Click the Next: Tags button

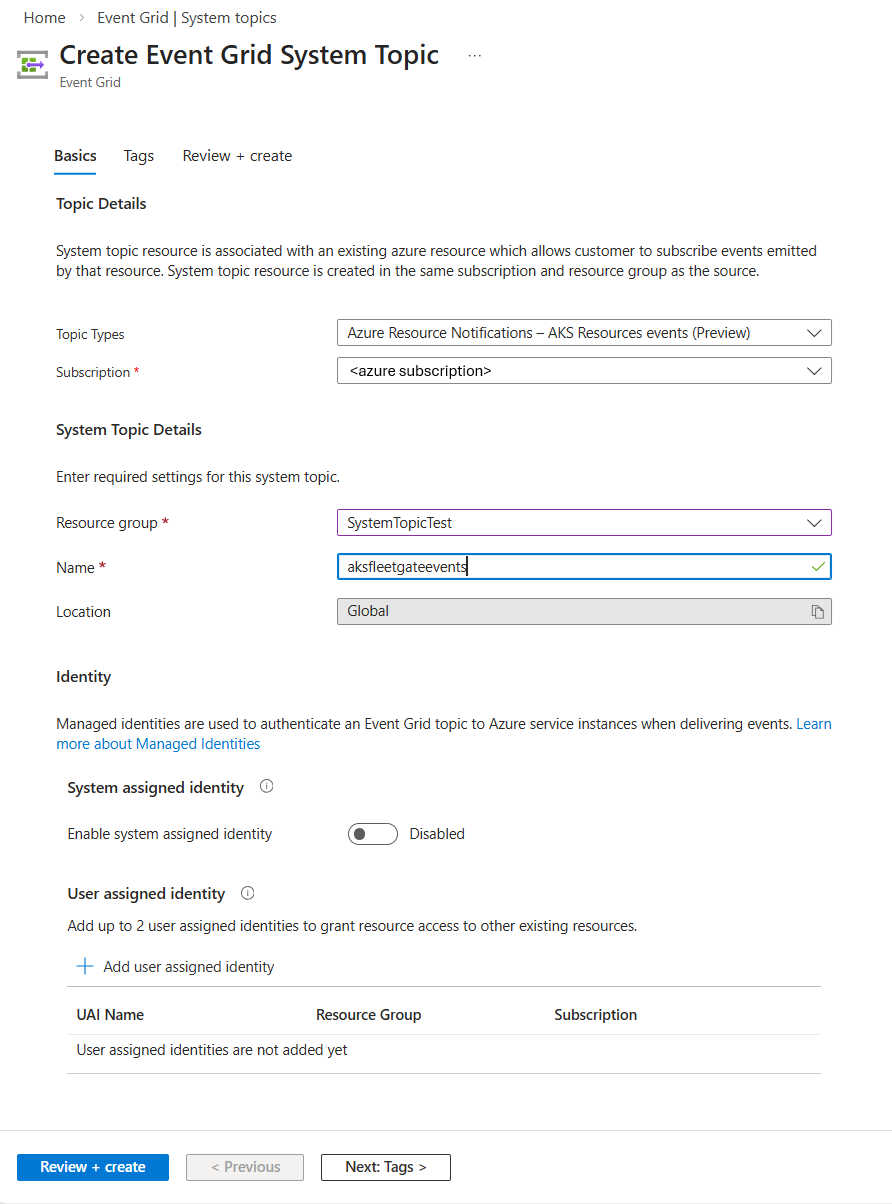pos(385,1167)
